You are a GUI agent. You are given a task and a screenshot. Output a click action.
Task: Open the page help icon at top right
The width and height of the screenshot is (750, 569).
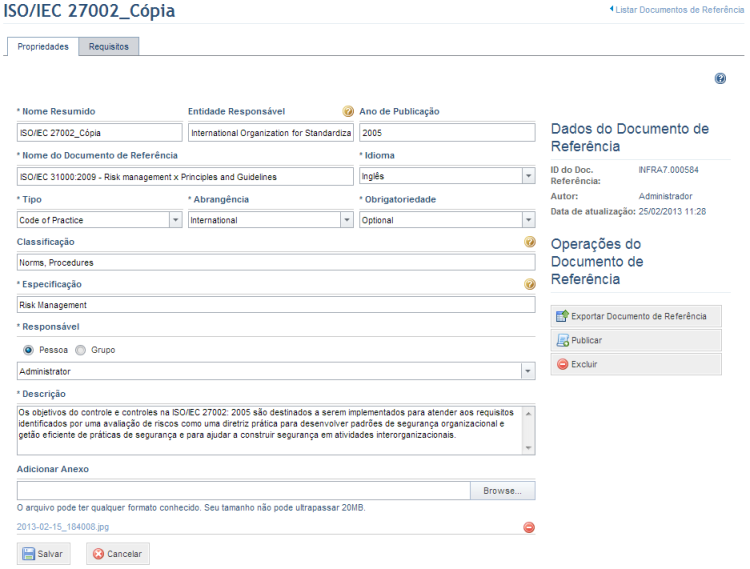[x=720, y=78]
